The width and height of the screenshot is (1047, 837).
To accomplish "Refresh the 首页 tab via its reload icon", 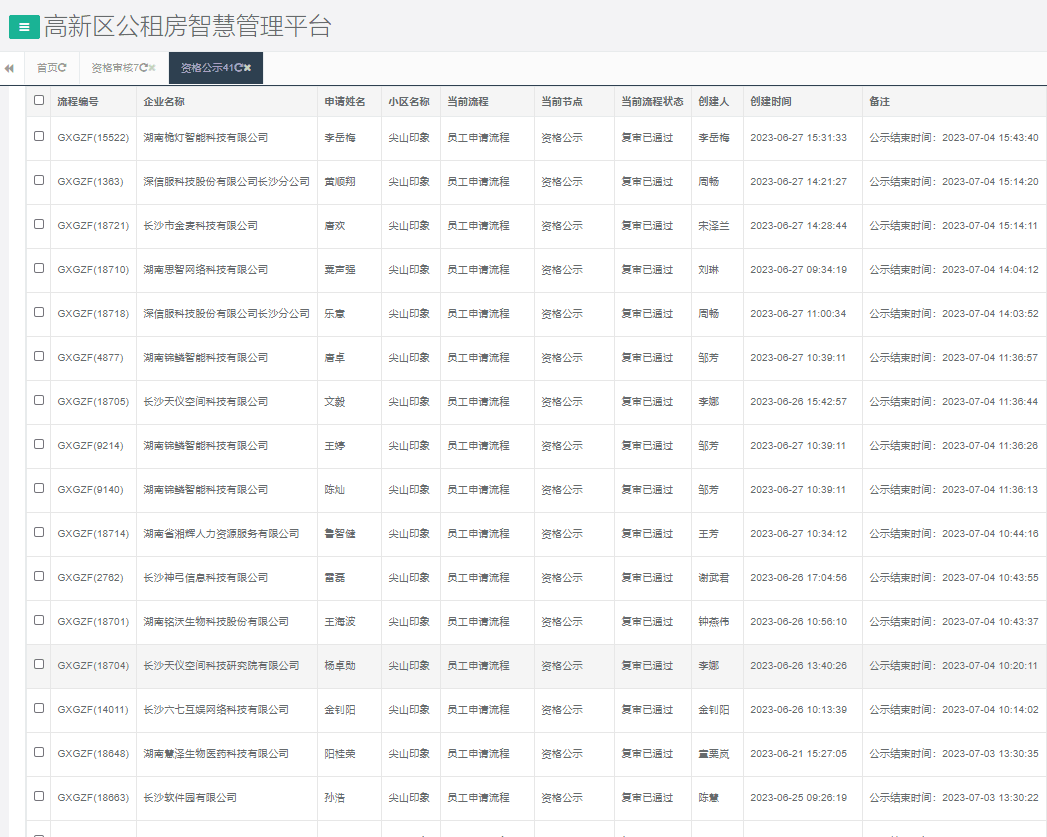I will 62,68.
